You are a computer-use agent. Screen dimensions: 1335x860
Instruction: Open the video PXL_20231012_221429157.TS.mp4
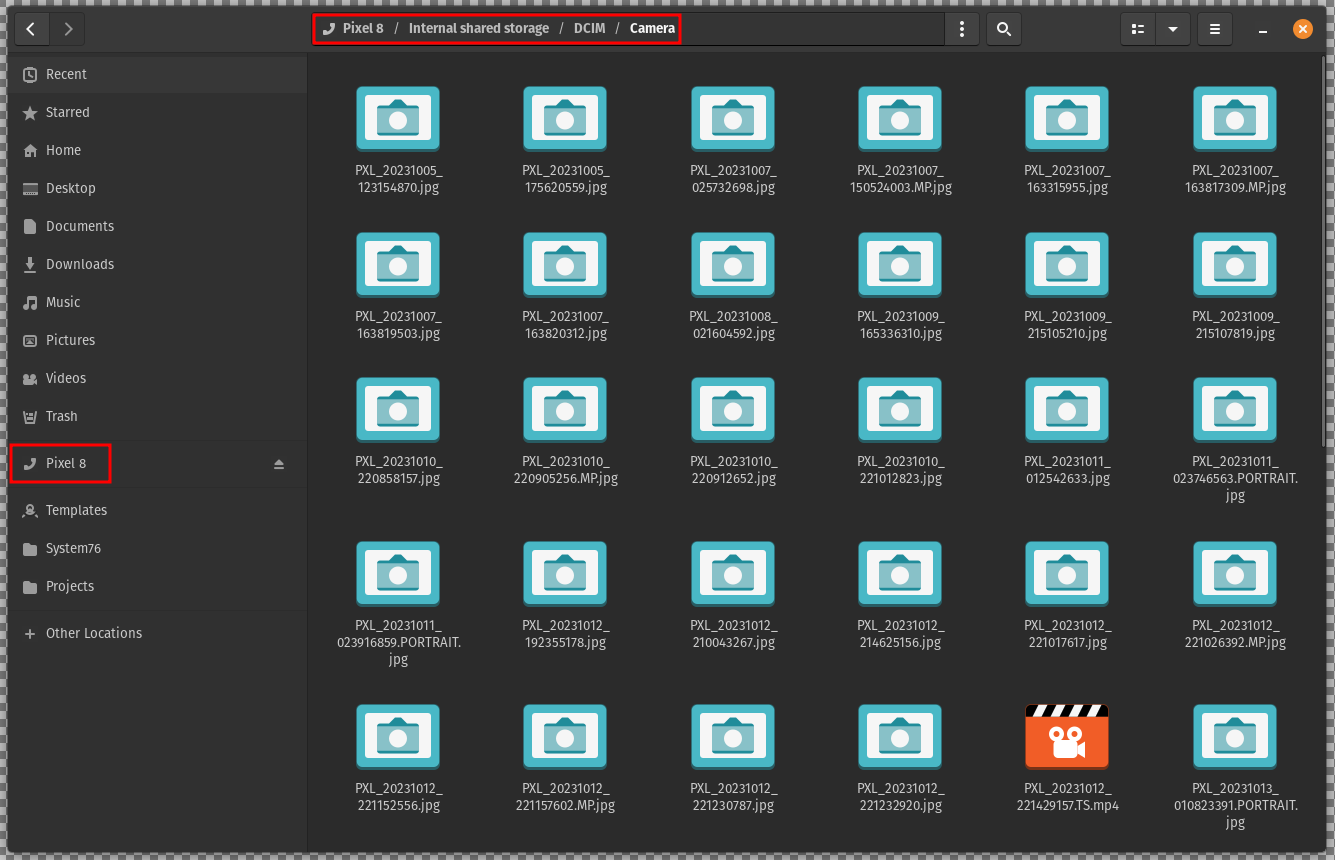pyautogui.click(x=1066, y=736)
